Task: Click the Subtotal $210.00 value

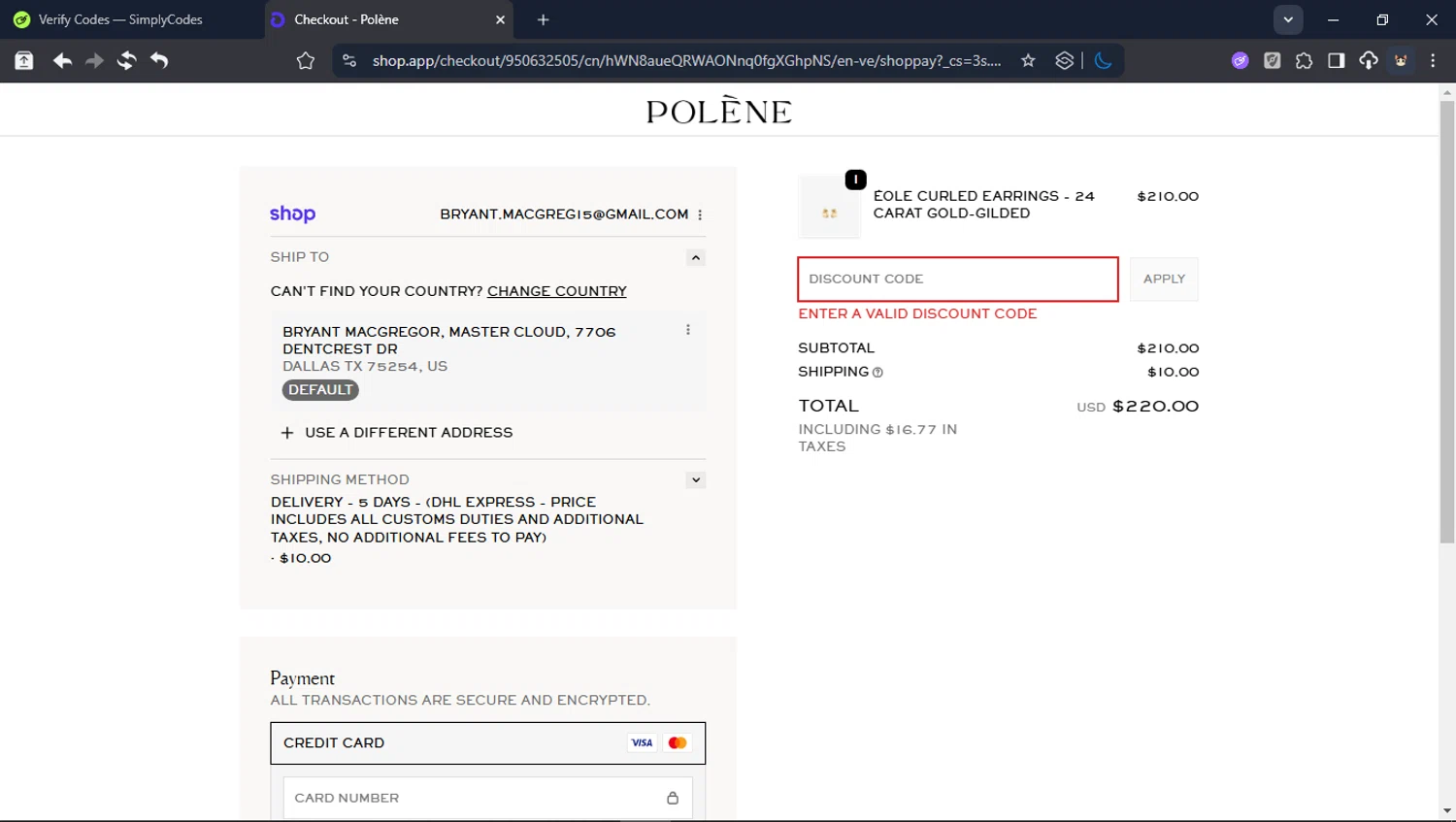Action: (1168, 348)
